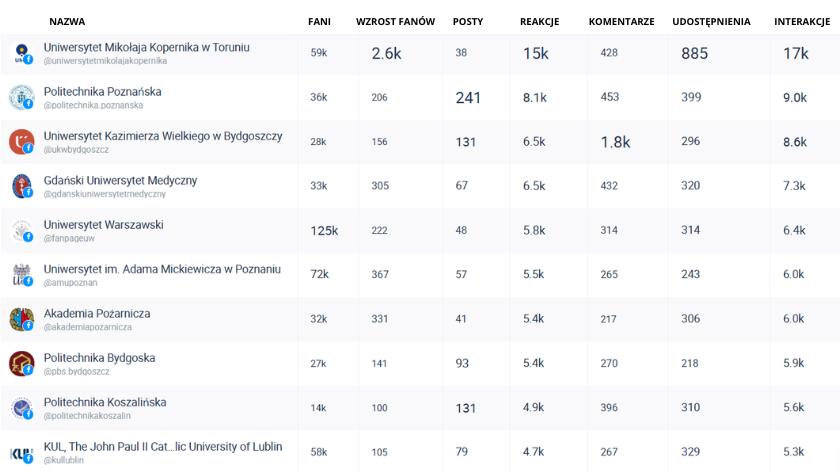Image resolution: width=840 pixels, height=472 pixels.
Task: Click Politechnika Bydgoska logo icon
Action: [x=21, y=364]
